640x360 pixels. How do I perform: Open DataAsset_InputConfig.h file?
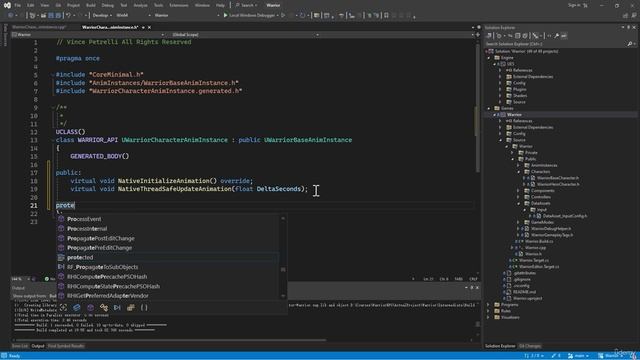[x=565, y=216]
